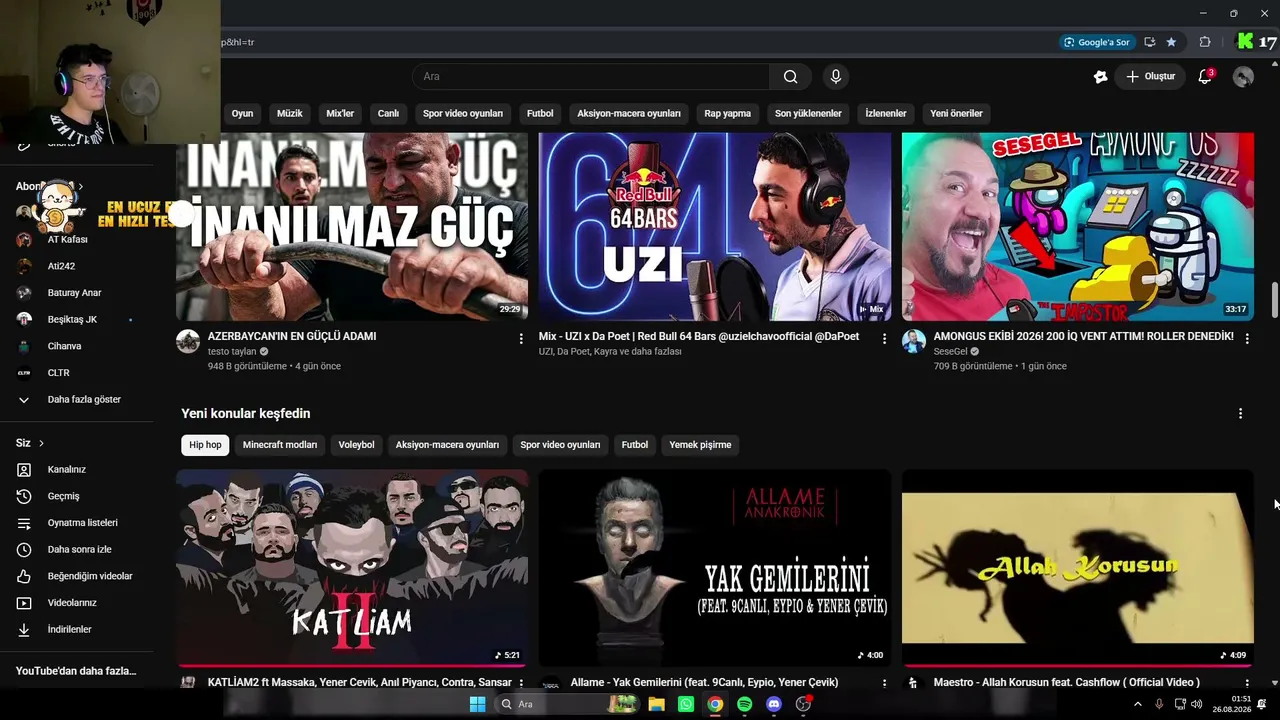Click Google'a Sor in the address bar

pyautogui.click(x=1097, y=42)
